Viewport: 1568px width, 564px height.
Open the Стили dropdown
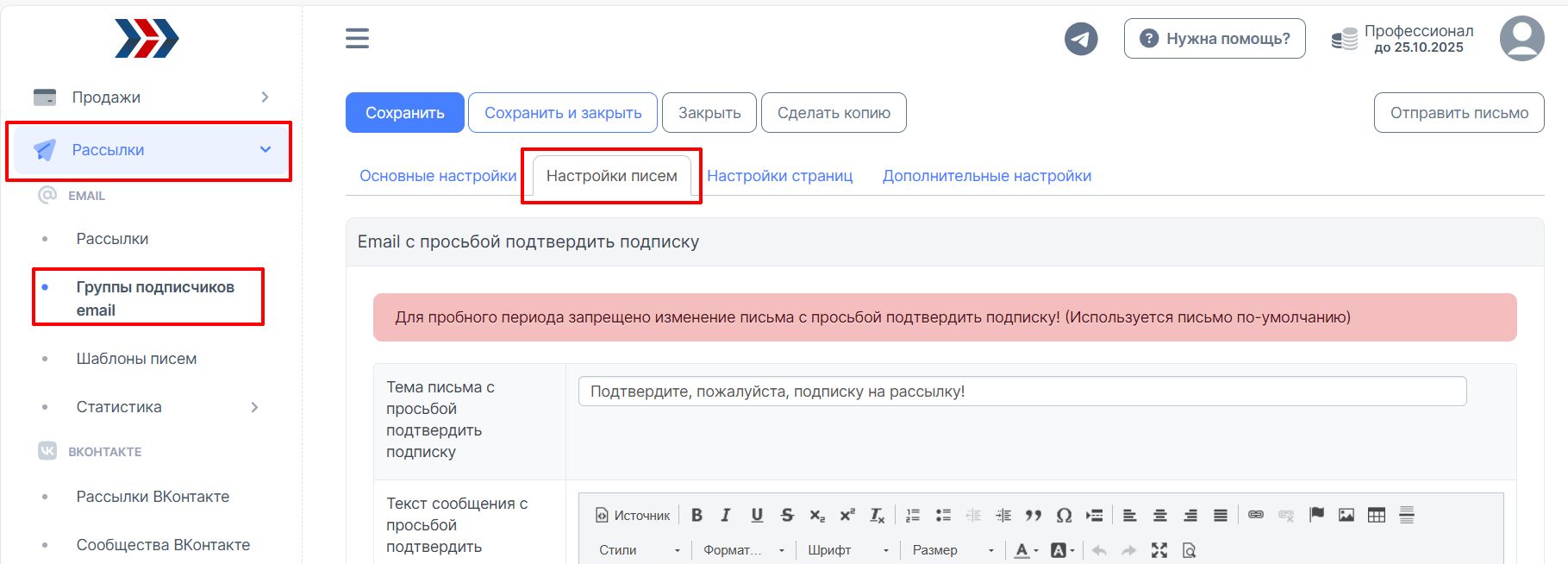tap(640, 550)
